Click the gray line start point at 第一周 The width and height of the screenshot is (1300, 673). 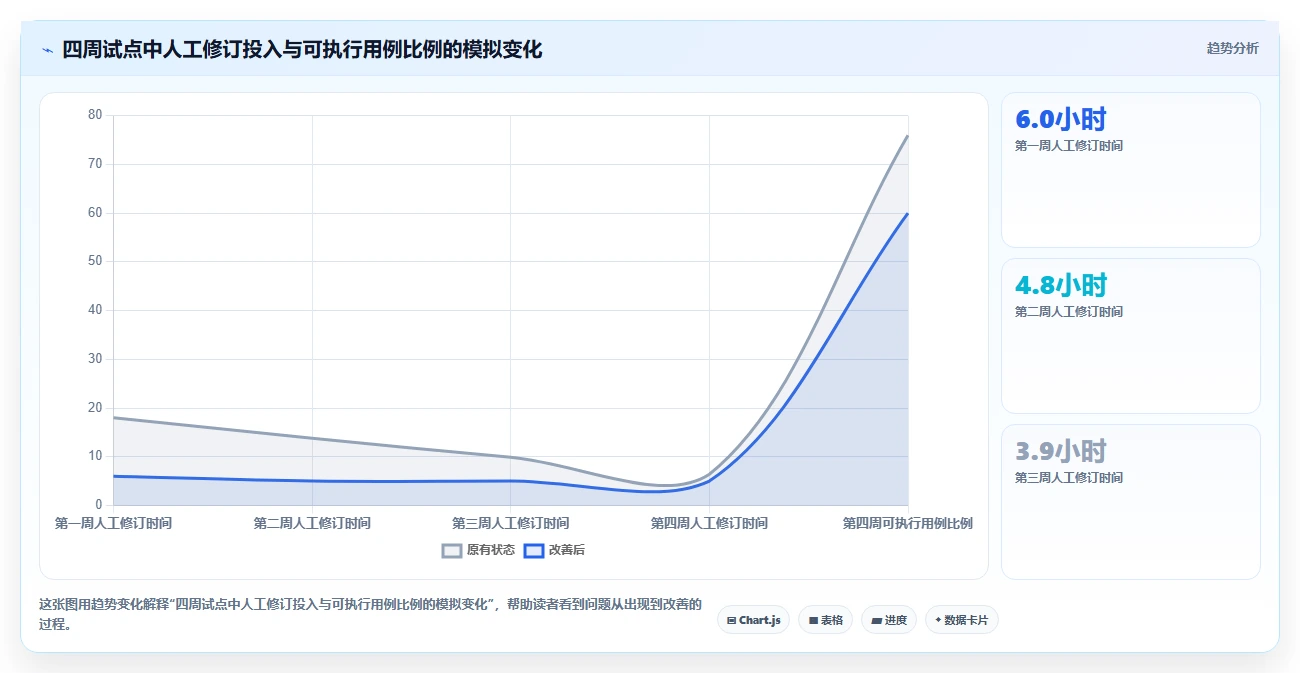[x=114, y=418]
